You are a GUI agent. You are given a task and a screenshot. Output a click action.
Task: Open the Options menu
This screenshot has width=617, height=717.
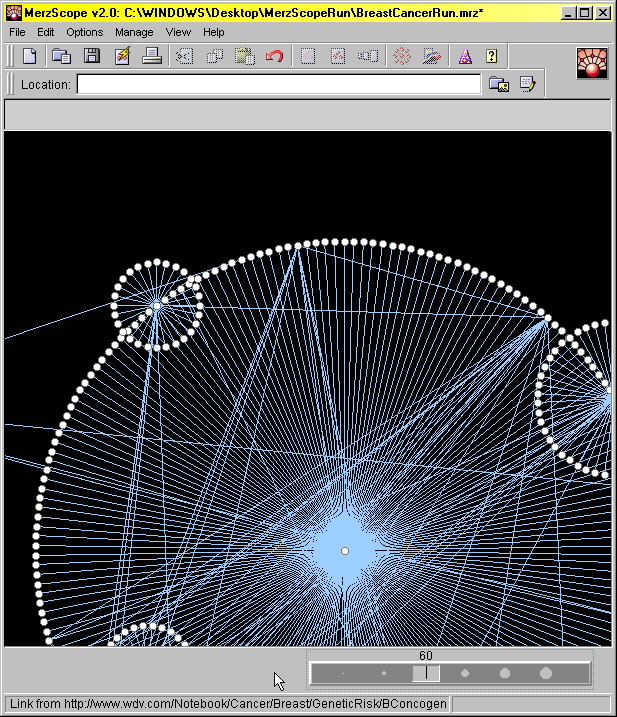click(x=85, y=32)
